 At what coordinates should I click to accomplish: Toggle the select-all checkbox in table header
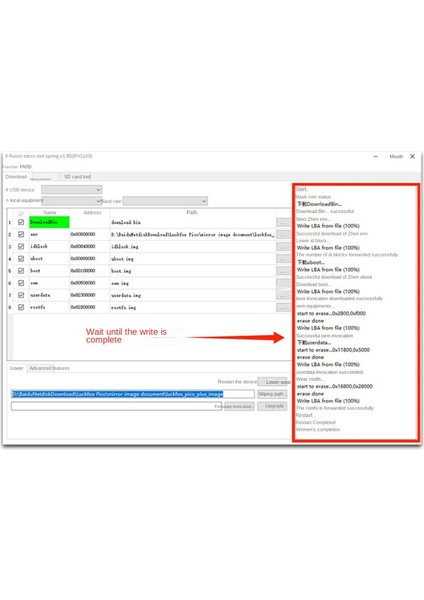(21, 213)
